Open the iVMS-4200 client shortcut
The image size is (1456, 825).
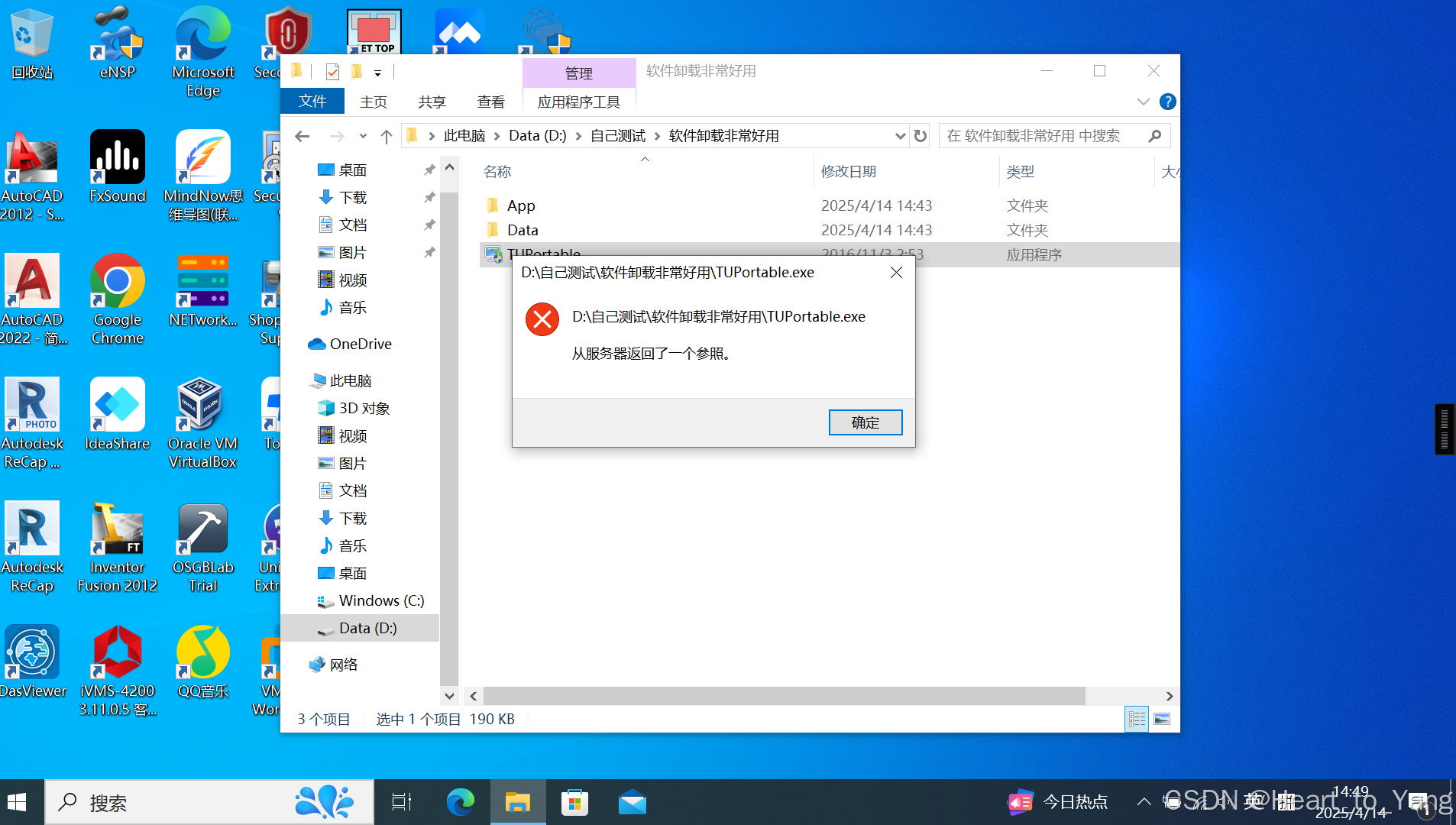pos(118,671)
